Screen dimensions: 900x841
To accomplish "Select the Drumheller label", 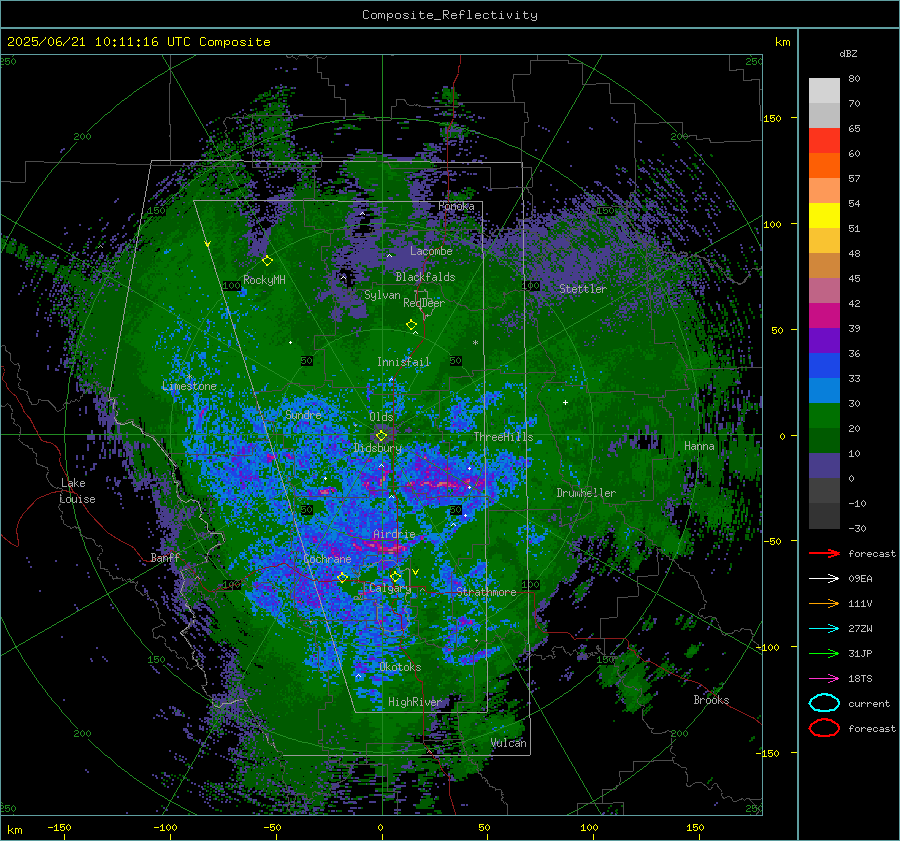I will (x=586, y=493).
